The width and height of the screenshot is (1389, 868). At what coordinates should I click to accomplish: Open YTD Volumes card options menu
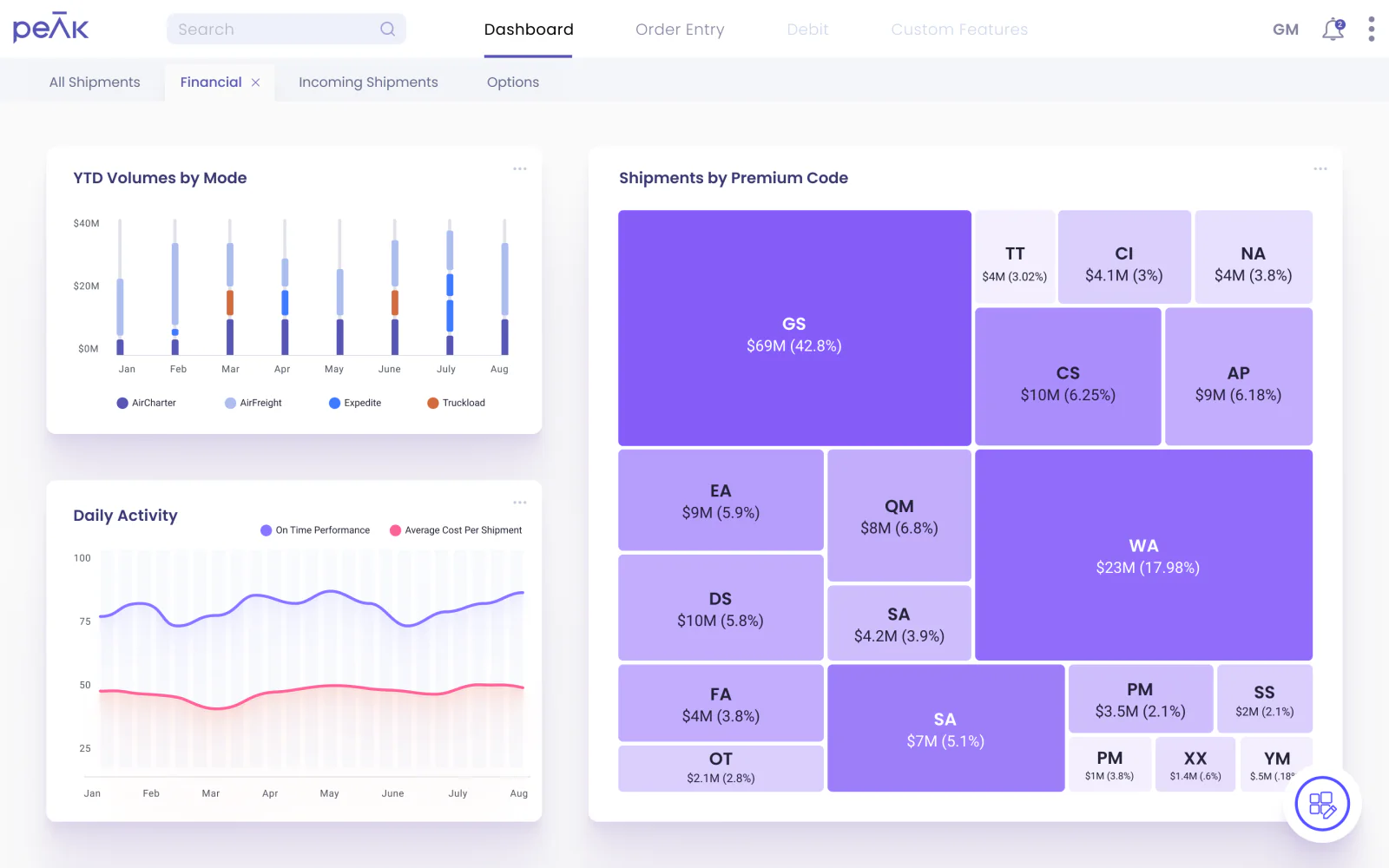[x=520, y=168]
